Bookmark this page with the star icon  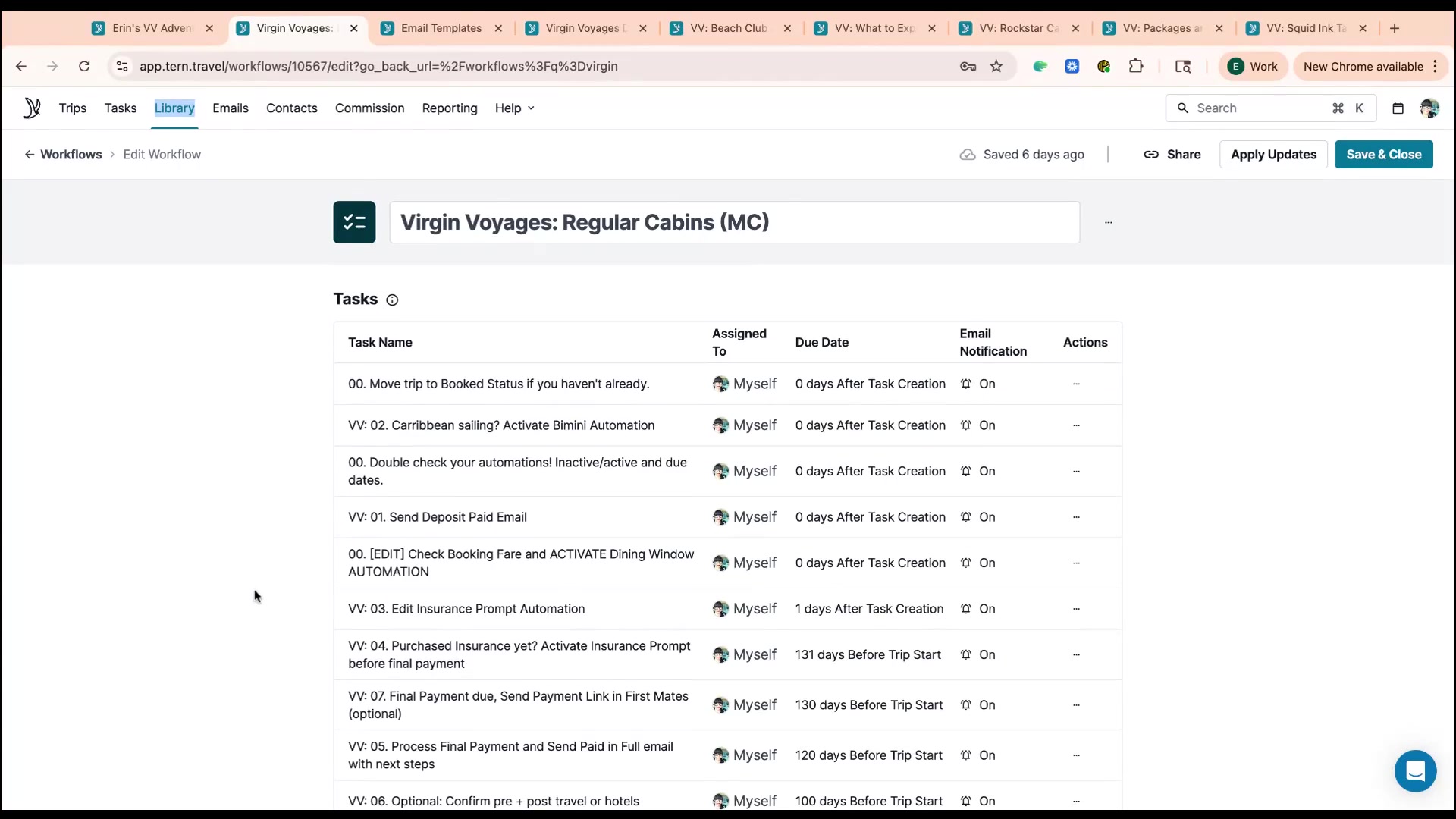996,67
